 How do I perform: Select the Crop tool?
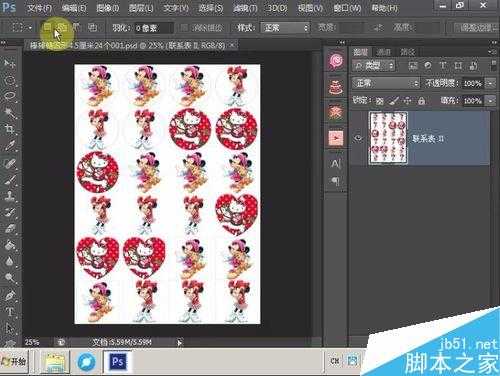click(x=9, y=129)
